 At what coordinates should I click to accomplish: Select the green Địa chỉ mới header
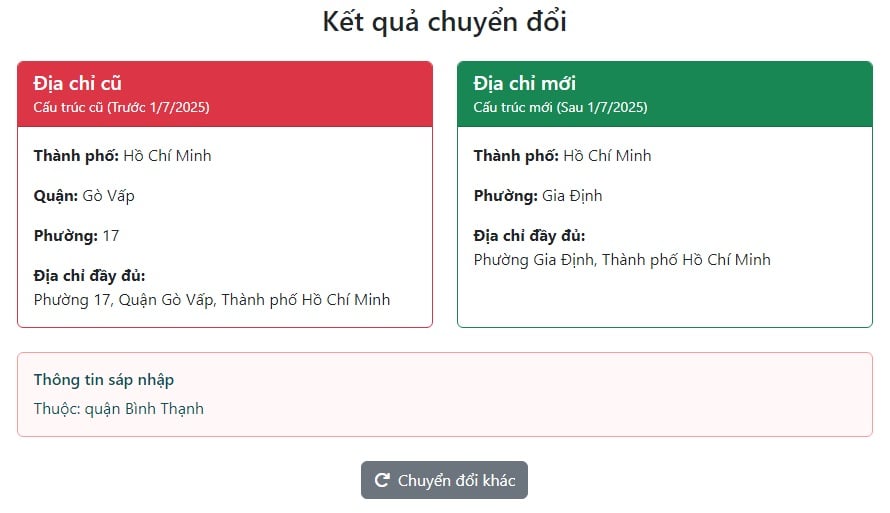click(x=665, y=94)
